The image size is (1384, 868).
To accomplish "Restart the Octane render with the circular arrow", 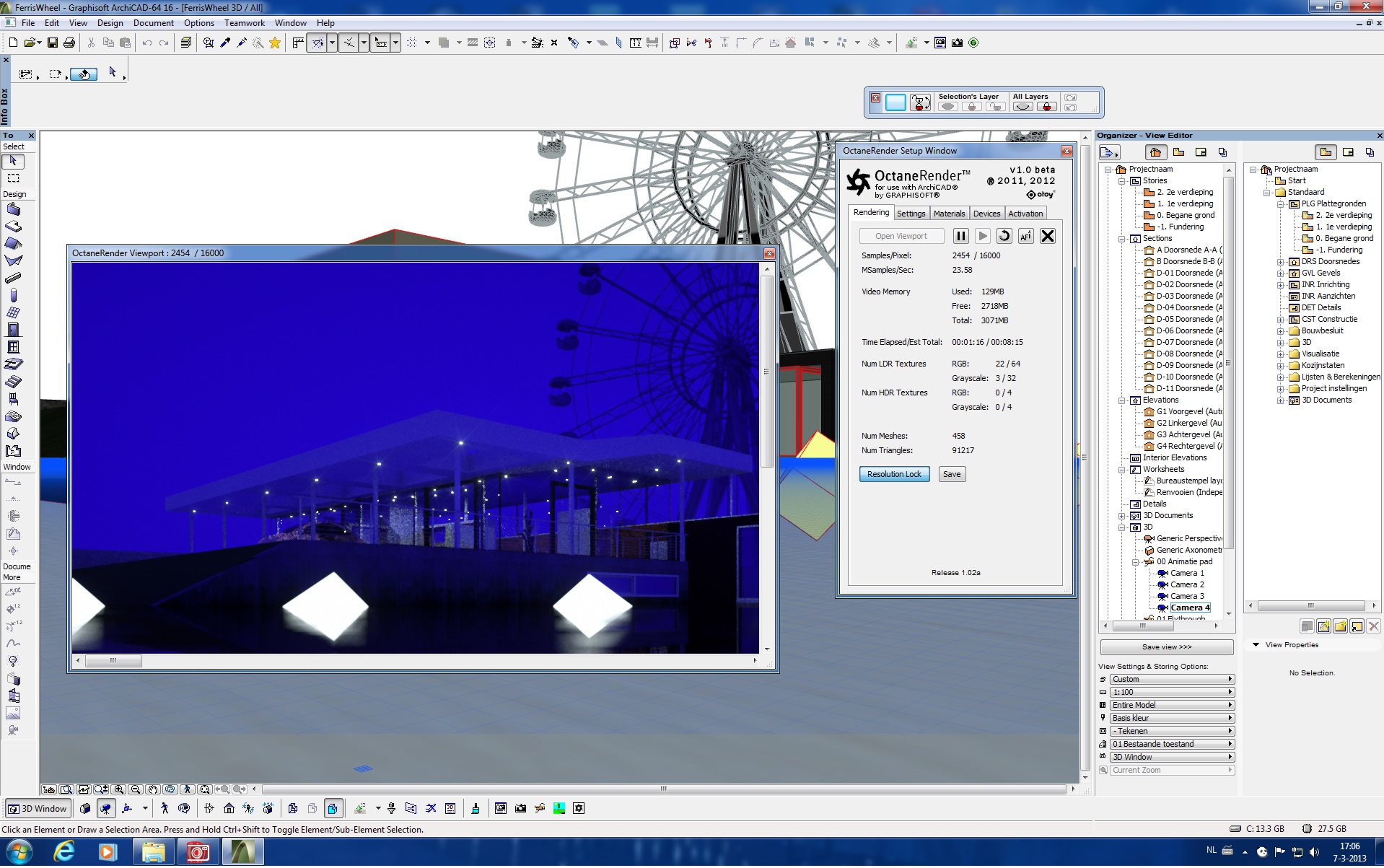I will click(x=1004, y=236).
